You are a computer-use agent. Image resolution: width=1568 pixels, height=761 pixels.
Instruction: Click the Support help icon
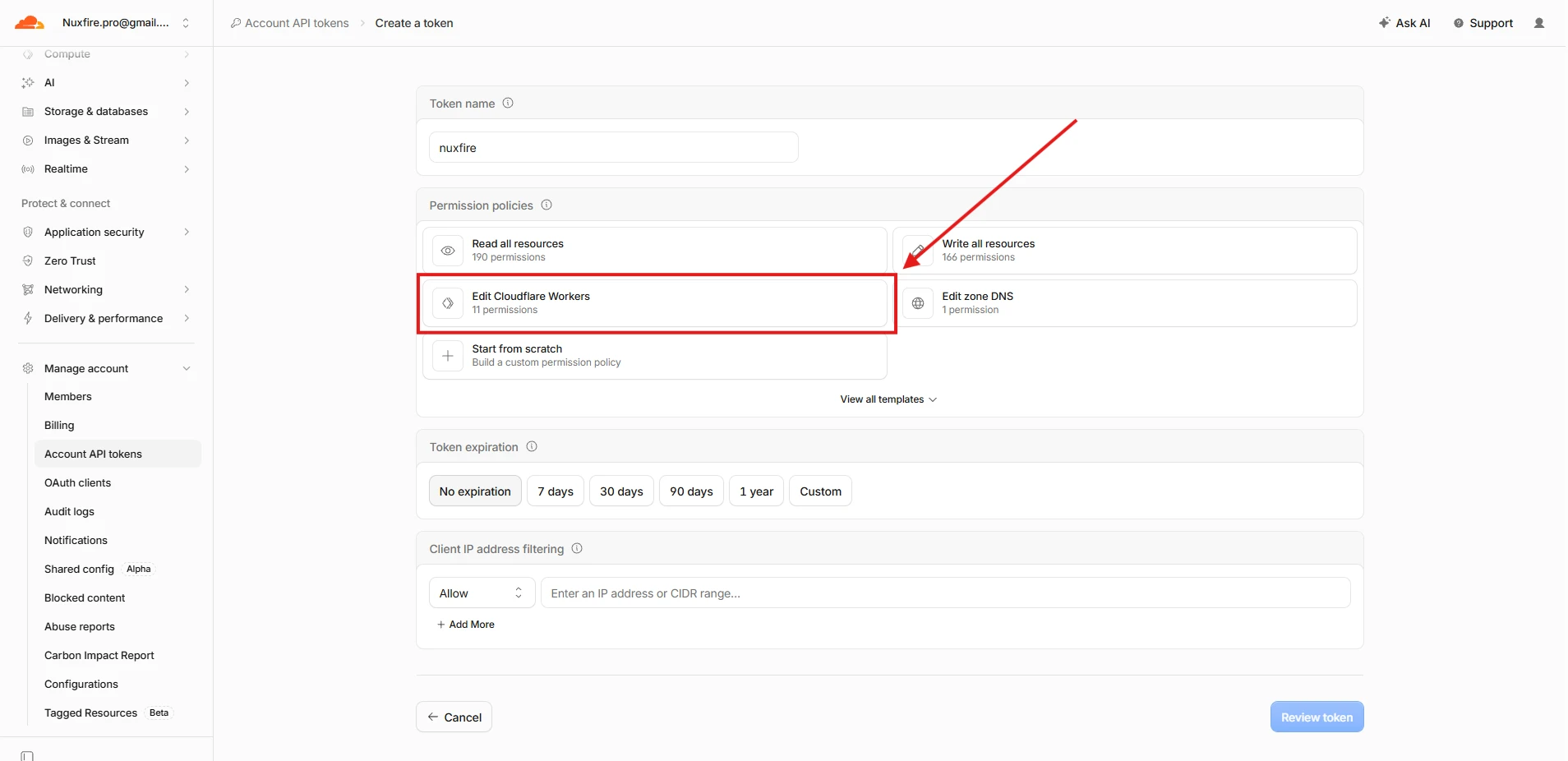pos(1459,23)
